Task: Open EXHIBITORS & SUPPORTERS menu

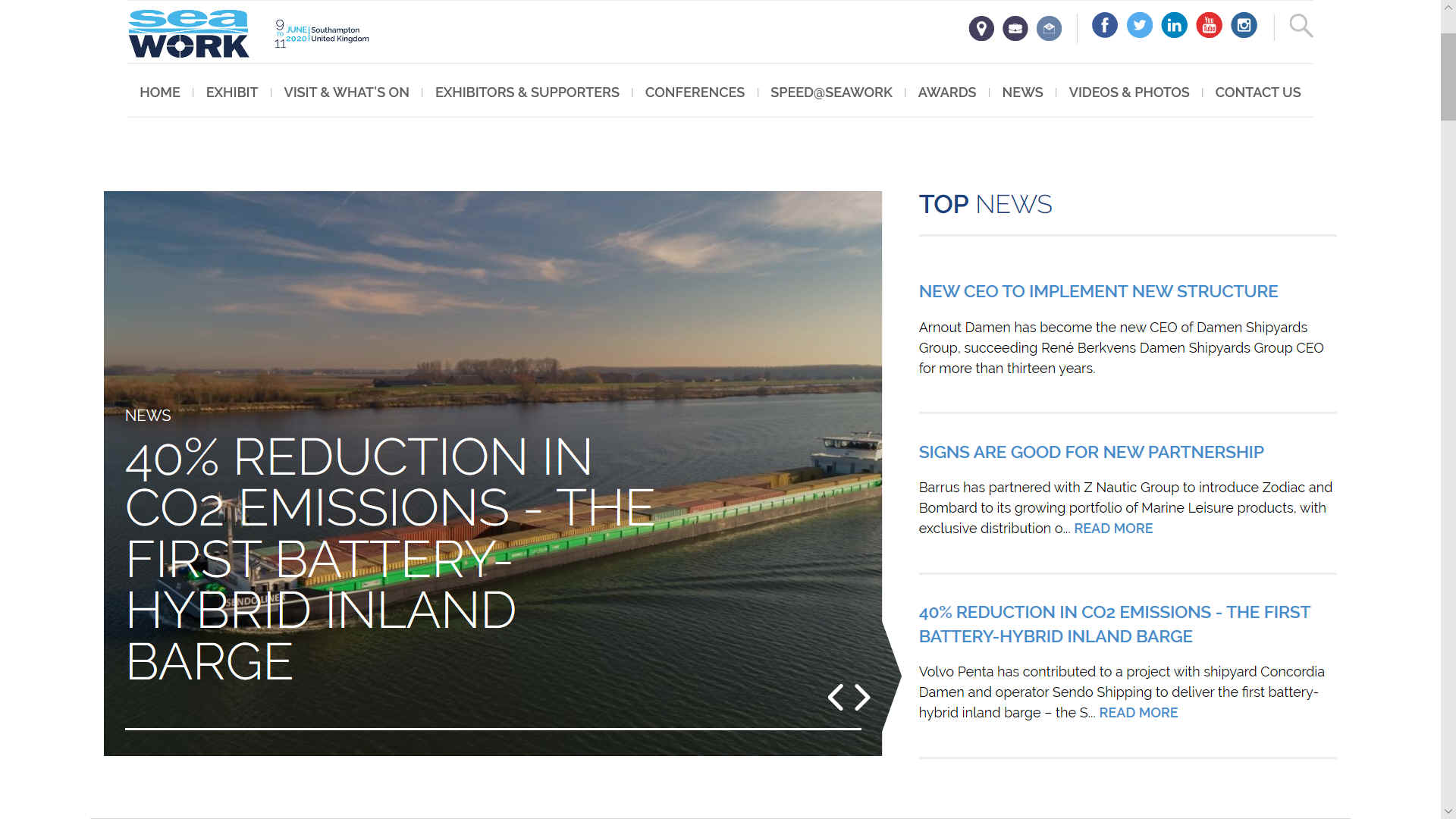Action: pyautogui.click(x=527, y=93)
